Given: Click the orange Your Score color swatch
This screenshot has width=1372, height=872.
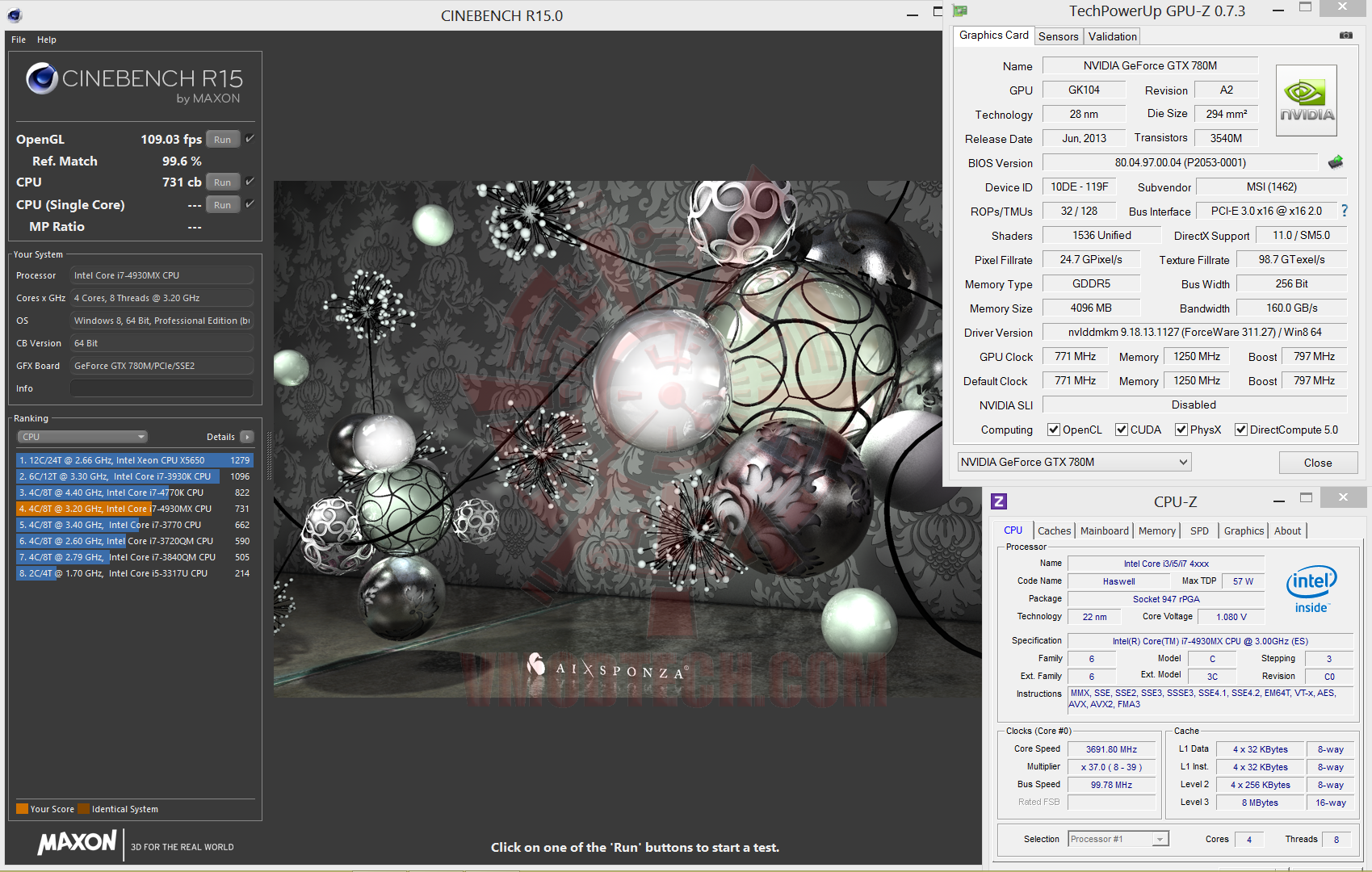Looking at the screenshot, I should [22, 809].
